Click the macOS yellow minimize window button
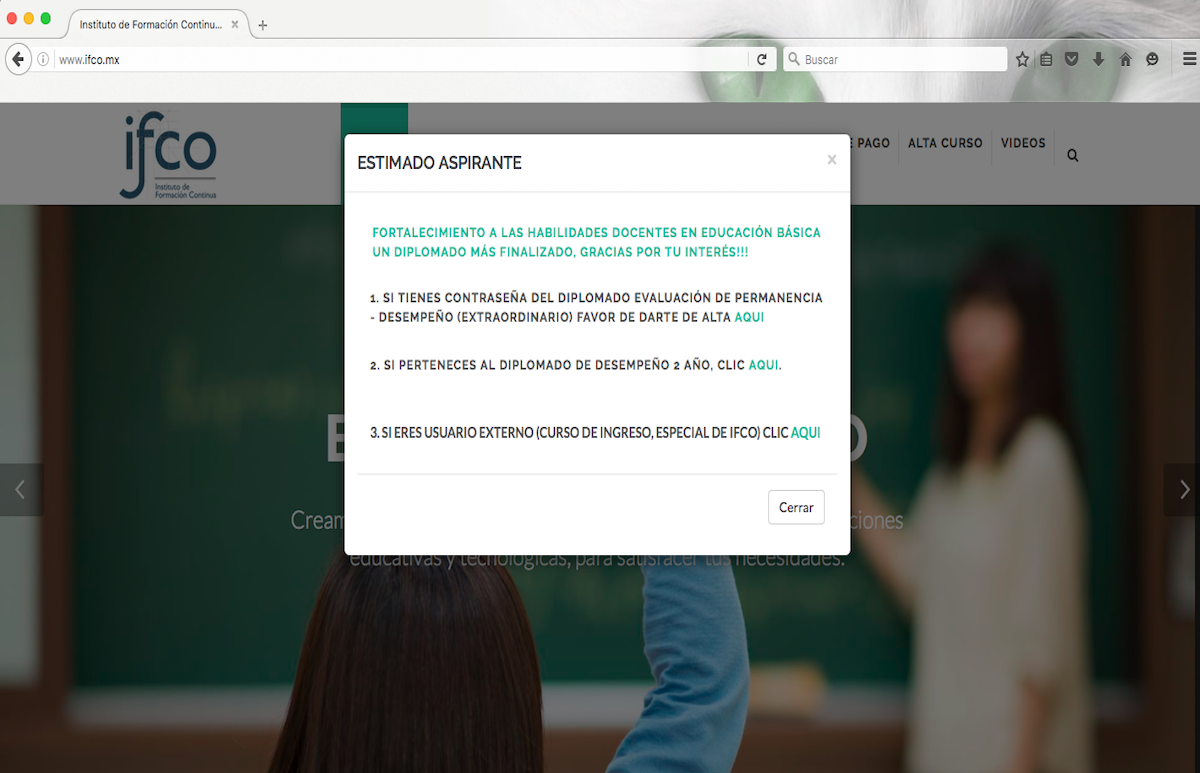The width and height of the screenshot is (1200, 773). (x=28, y=19)
